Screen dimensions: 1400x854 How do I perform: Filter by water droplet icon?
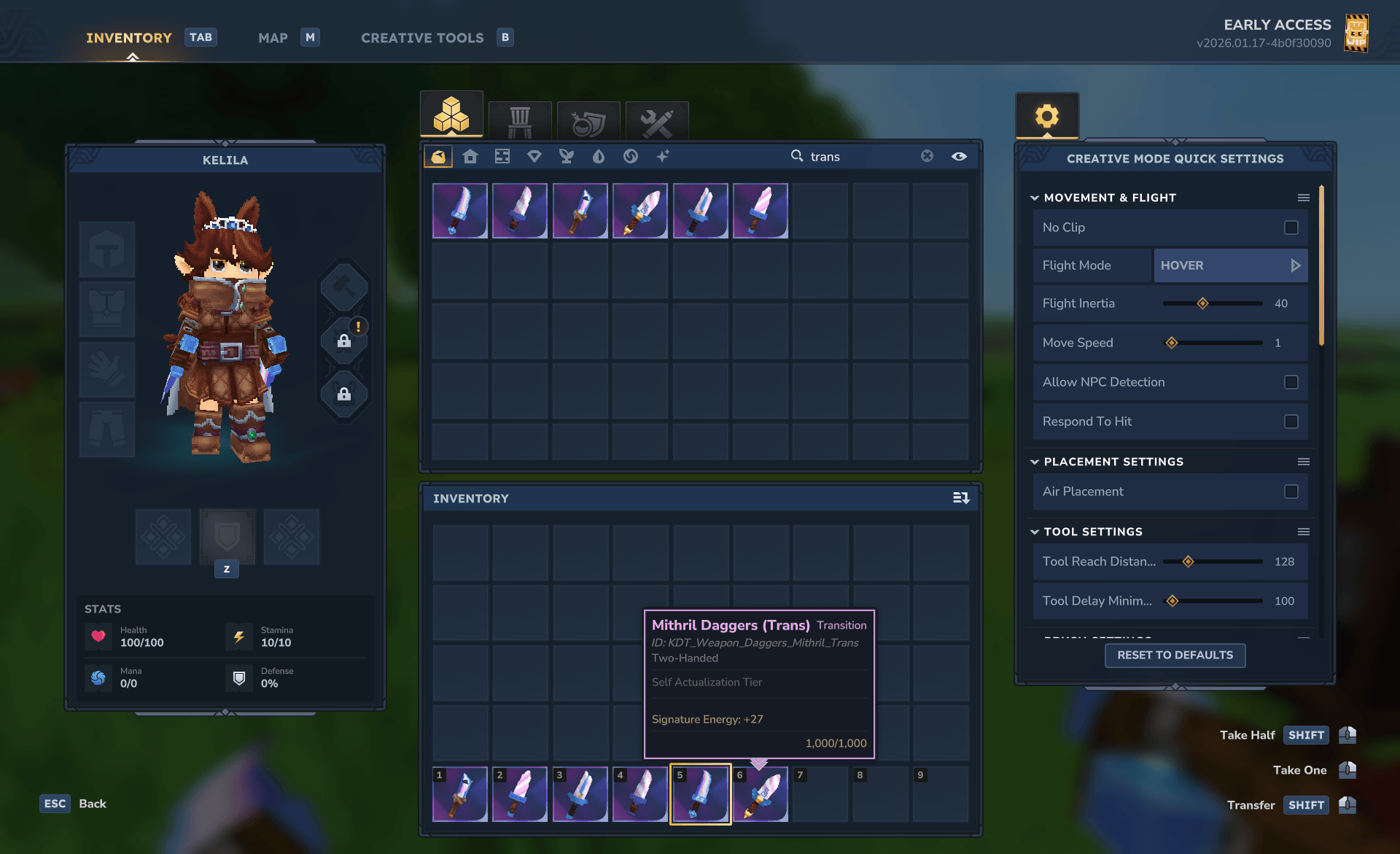coord(599,156)
